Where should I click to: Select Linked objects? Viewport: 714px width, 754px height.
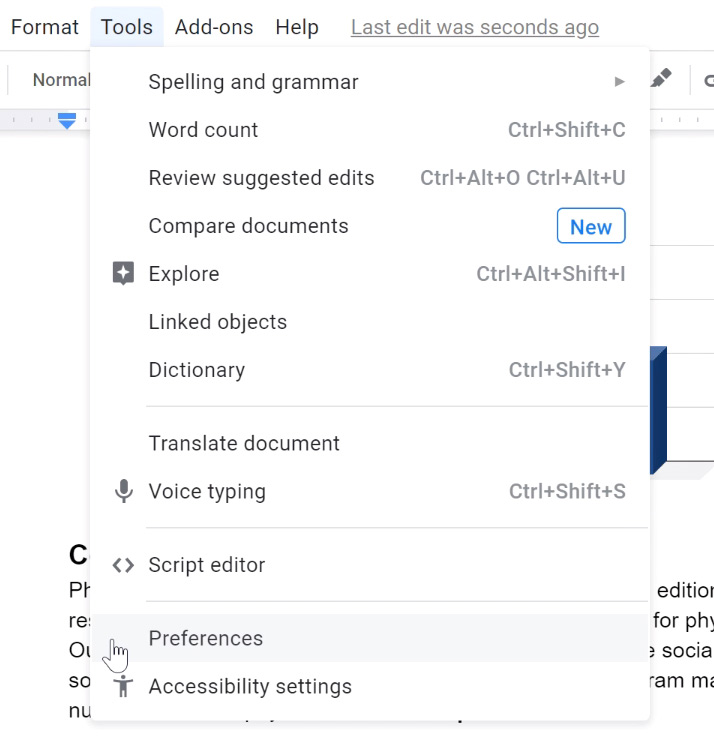pos(370,322)
